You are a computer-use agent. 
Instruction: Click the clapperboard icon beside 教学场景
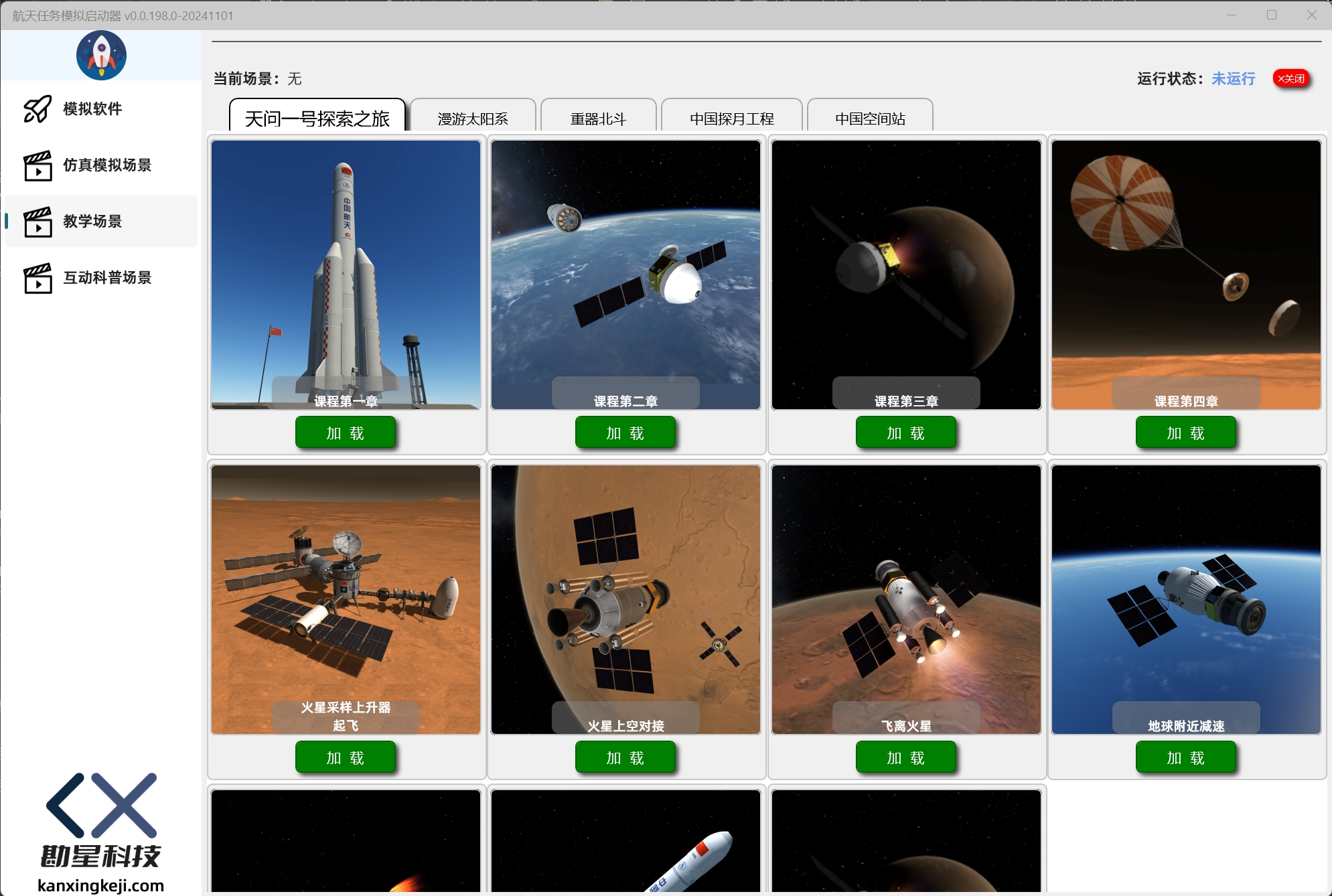pos(38,222)
